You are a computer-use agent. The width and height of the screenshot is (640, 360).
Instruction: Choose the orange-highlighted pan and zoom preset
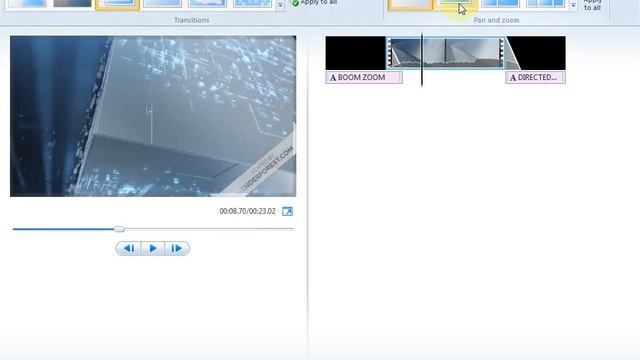click(410, 4)
